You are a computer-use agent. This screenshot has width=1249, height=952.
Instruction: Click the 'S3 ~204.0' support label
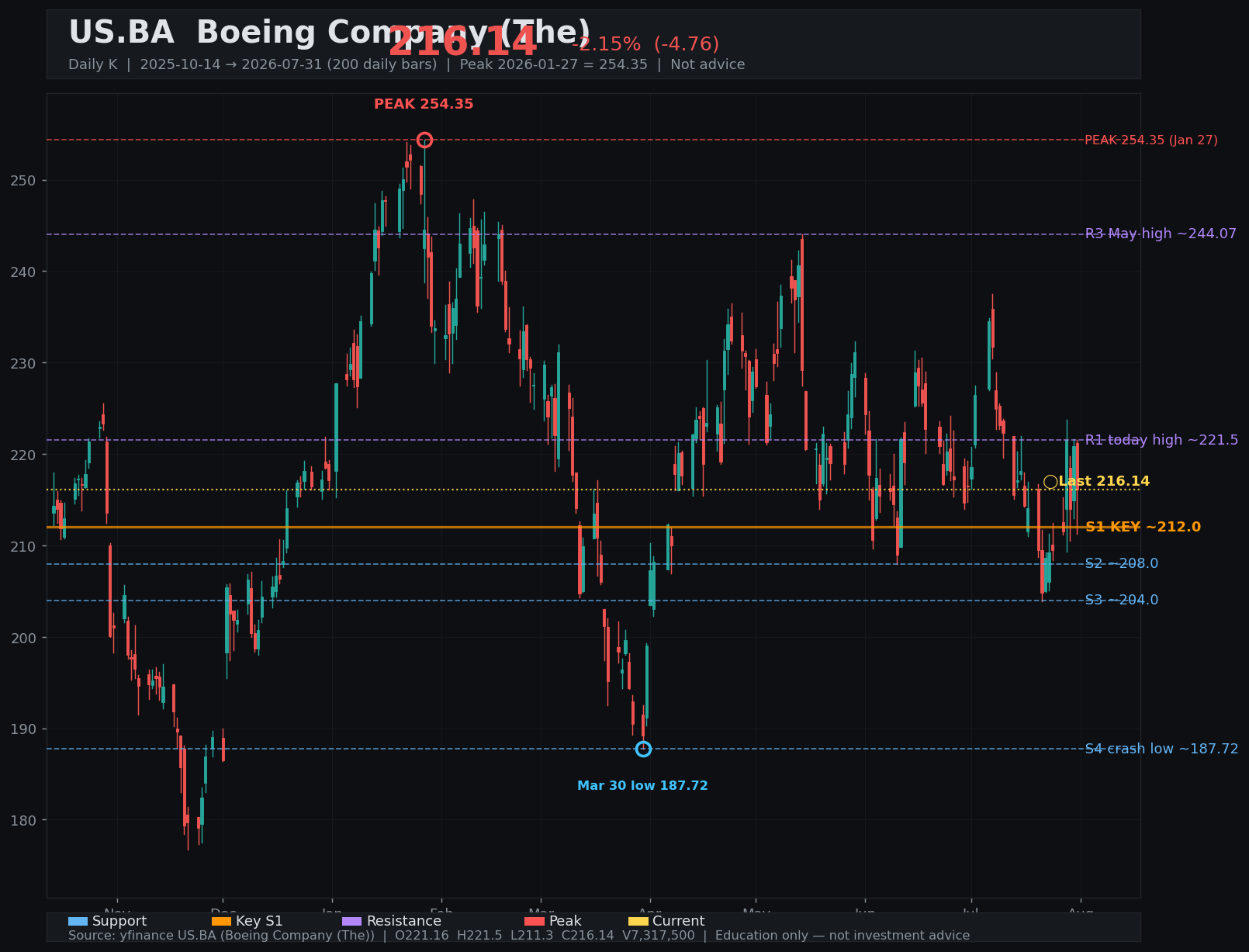(x=1121, y=600)
